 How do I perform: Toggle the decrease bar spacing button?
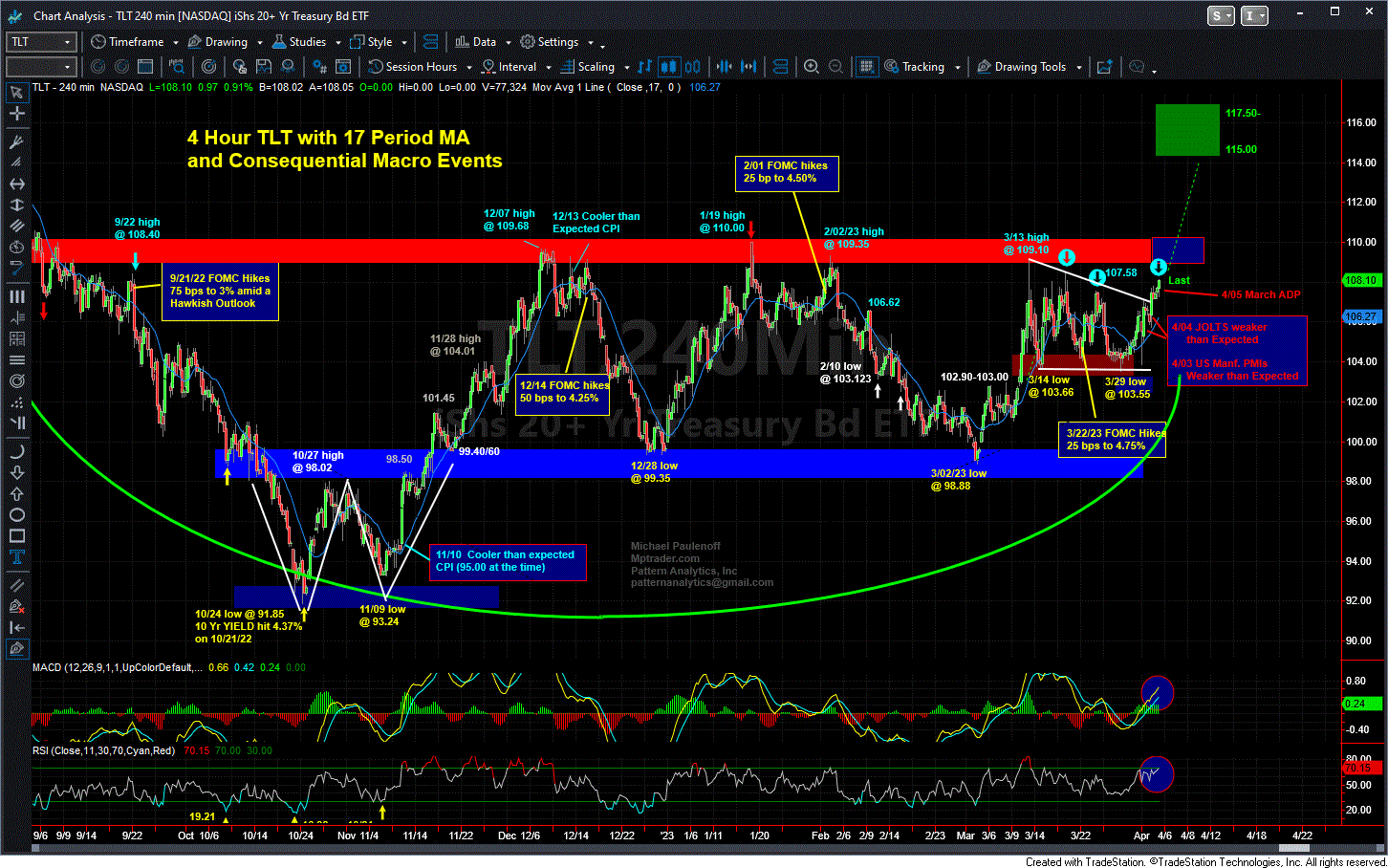click(x=724, y=67)
